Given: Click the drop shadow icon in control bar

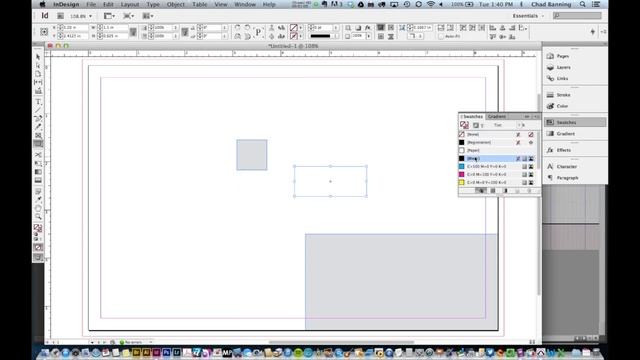Looking at the screenshot, I should (358, 27).
